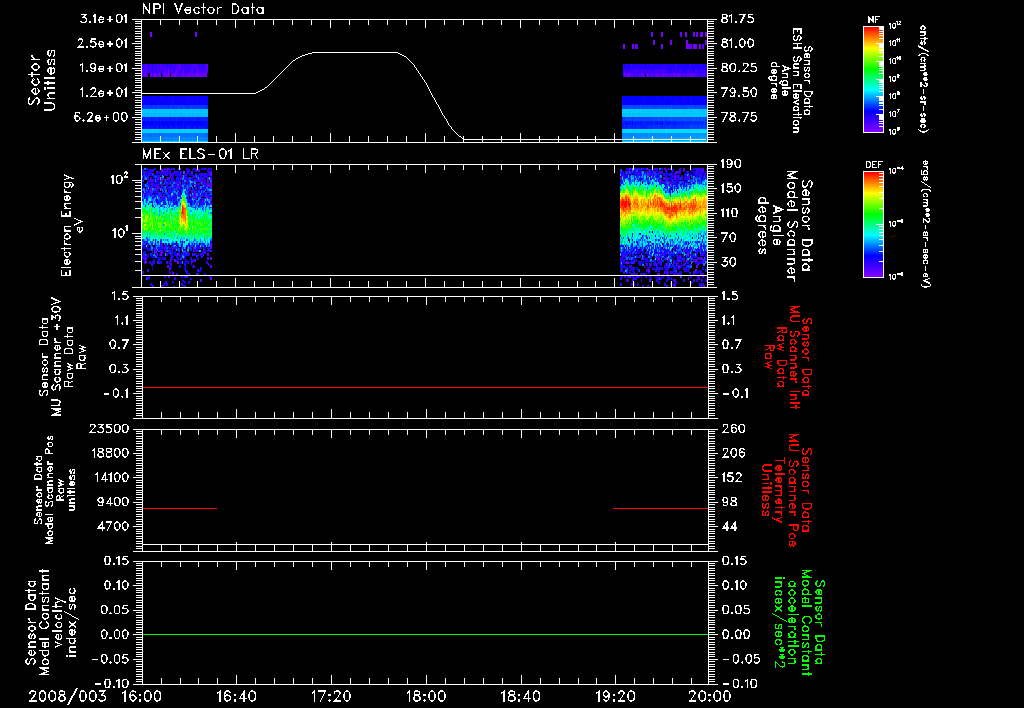Click the 16:40 time axis label
The width and height of the screenshot is (1024, 708).
(236, 696)
